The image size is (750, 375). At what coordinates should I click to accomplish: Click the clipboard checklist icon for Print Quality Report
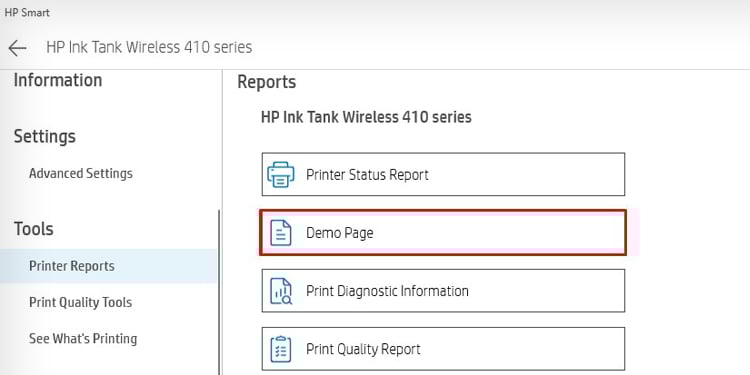(280, 349)
